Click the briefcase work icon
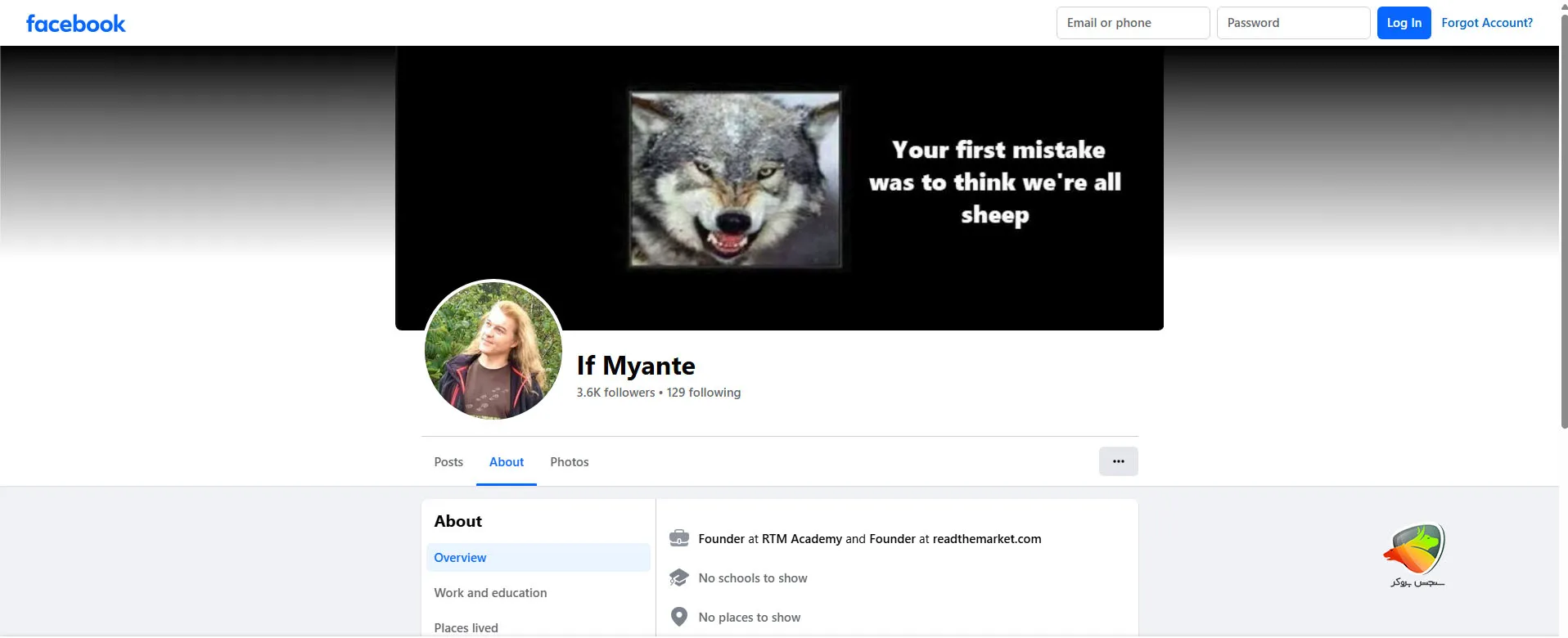The width and height of the screenshot is (1568, 638). point(678,538)
